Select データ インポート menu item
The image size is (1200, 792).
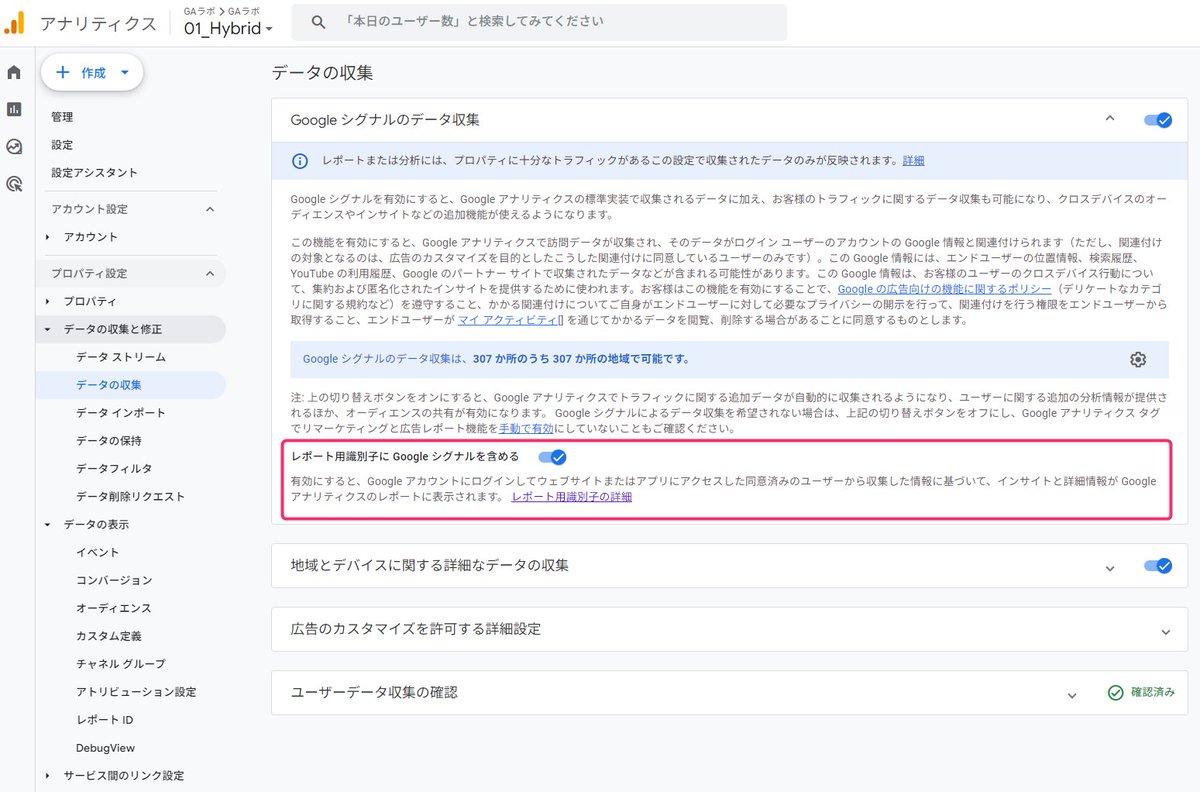coord(121,413)
